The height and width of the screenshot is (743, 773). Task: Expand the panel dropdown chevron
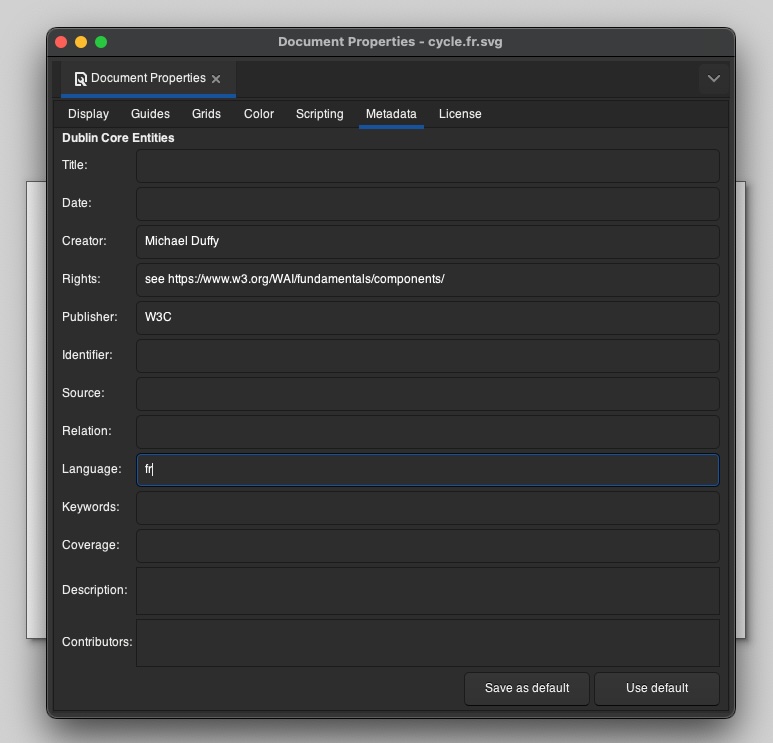713,78
